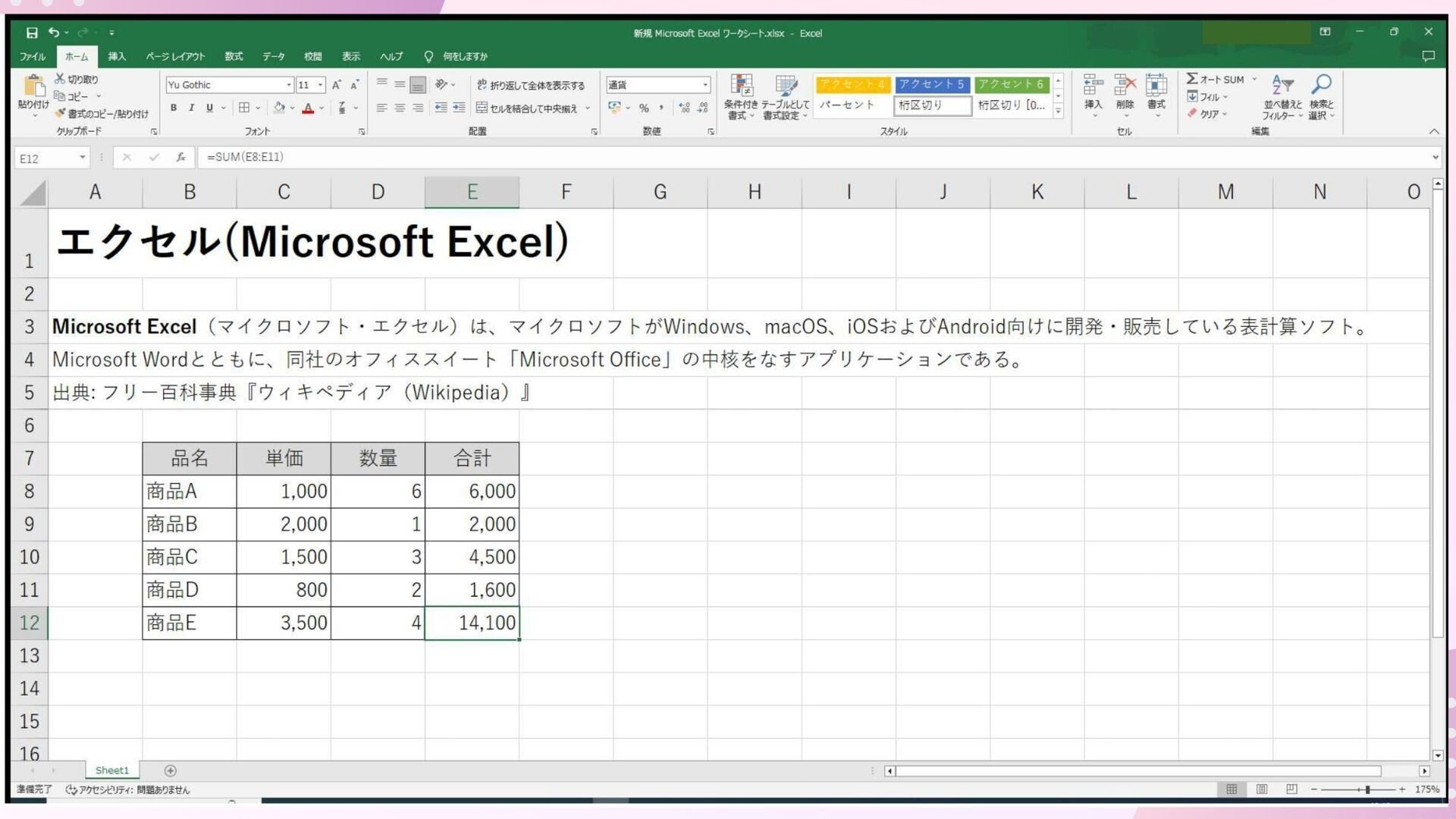Click the Copy icon
Image resolution: width=1456 pixels, height=819 pixels.
60,96
